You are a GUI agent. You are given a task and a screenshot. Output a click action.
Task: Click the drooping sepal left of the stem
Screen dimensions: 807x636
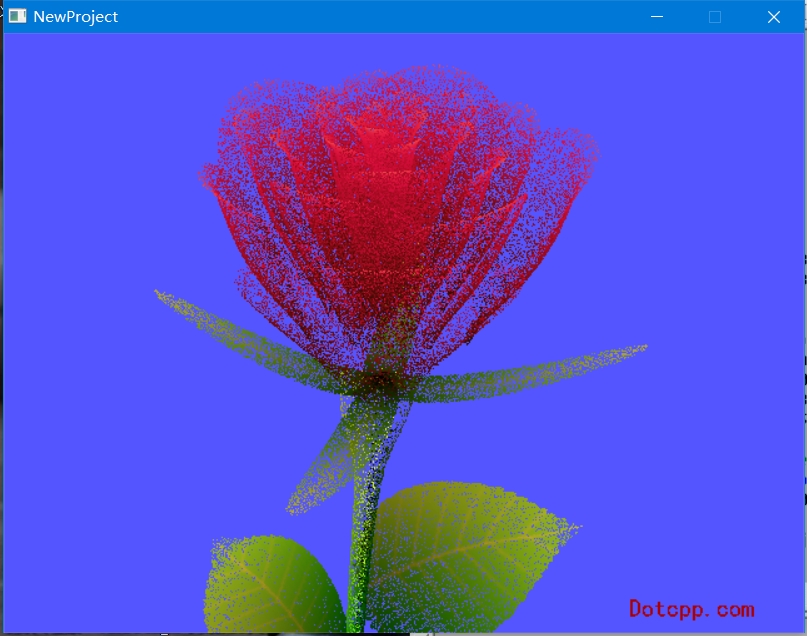point(320,470)
